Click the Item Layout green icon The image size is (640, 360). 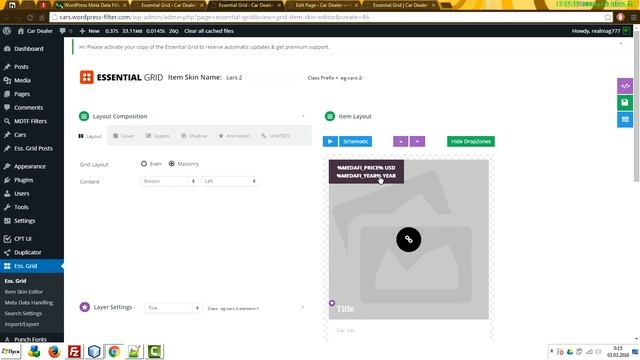[x=329, y=116]
